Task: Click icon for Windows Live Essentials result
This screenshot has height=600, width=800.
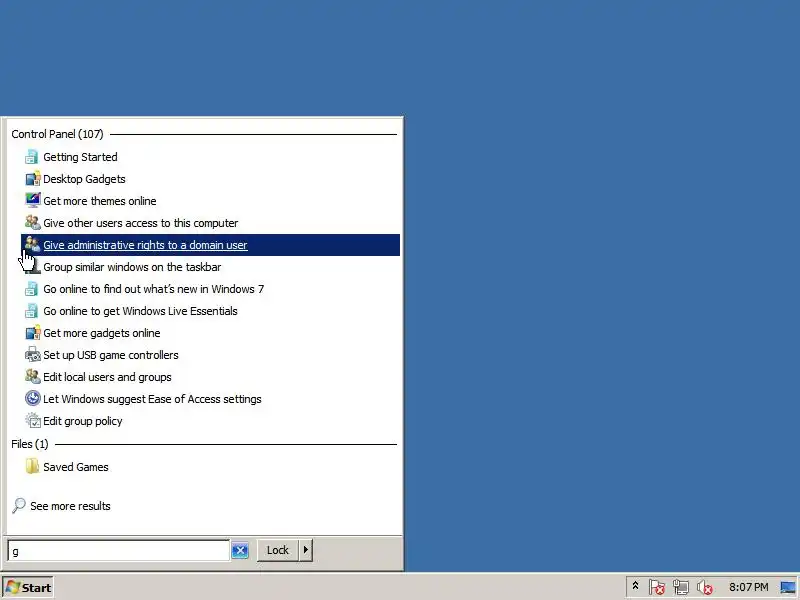Action: click(x=32, y=311)
